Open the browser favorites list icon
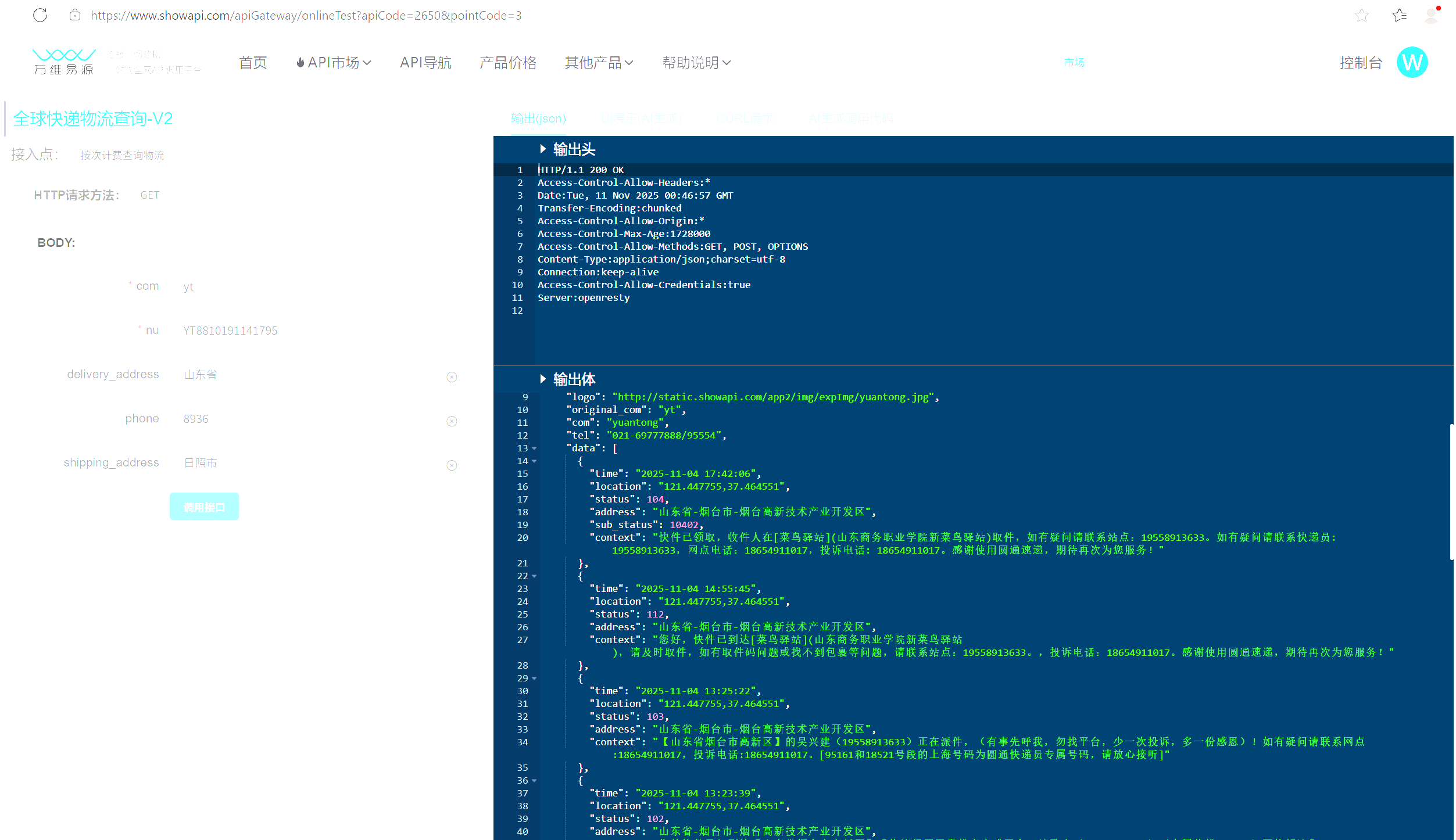 click(x=1399, y=15)
